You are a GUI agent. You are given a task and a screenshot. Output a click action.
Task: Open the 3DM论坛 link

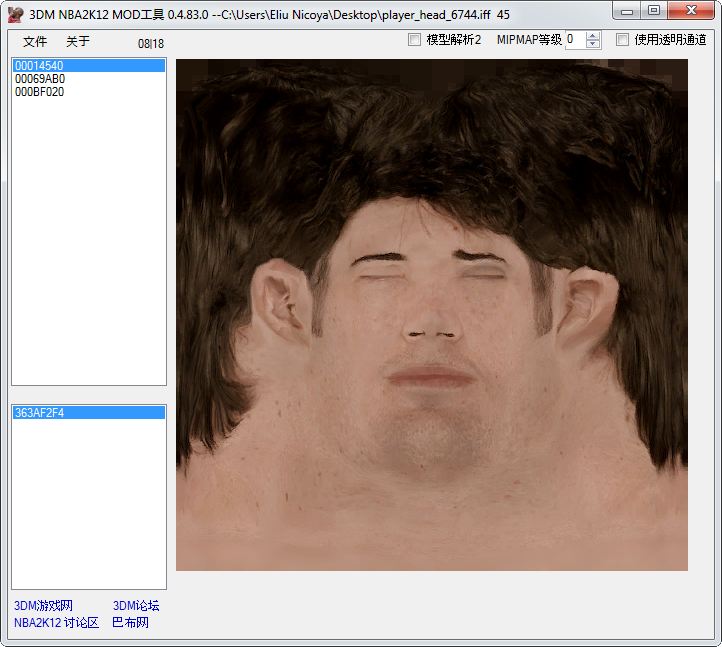[x=136, y=606]
